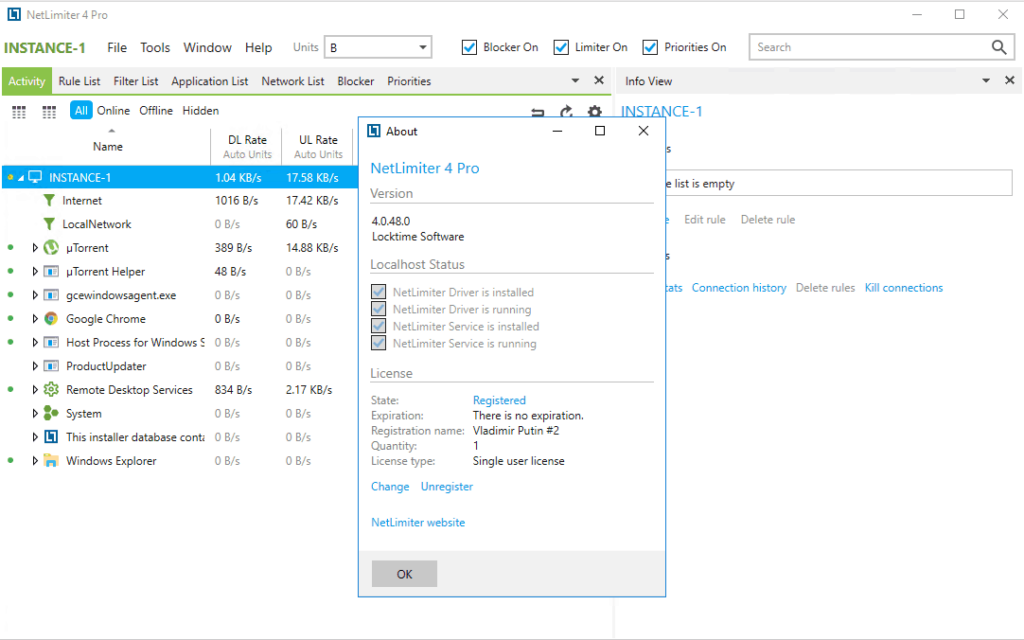Image resolution: width=1024 pixels, height=640 pixels.
Task: Click NetLimiter Service is running checkbox
Action: [378, 342]
